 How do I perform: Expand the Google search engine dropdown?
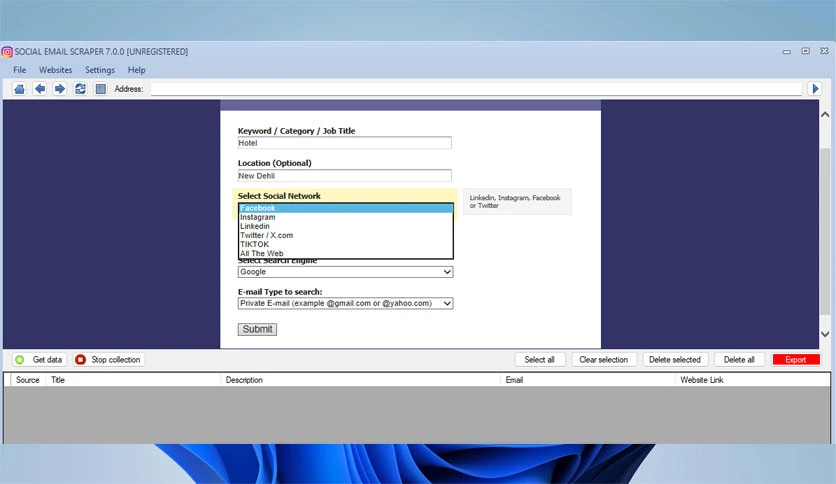tap(345, 272)
